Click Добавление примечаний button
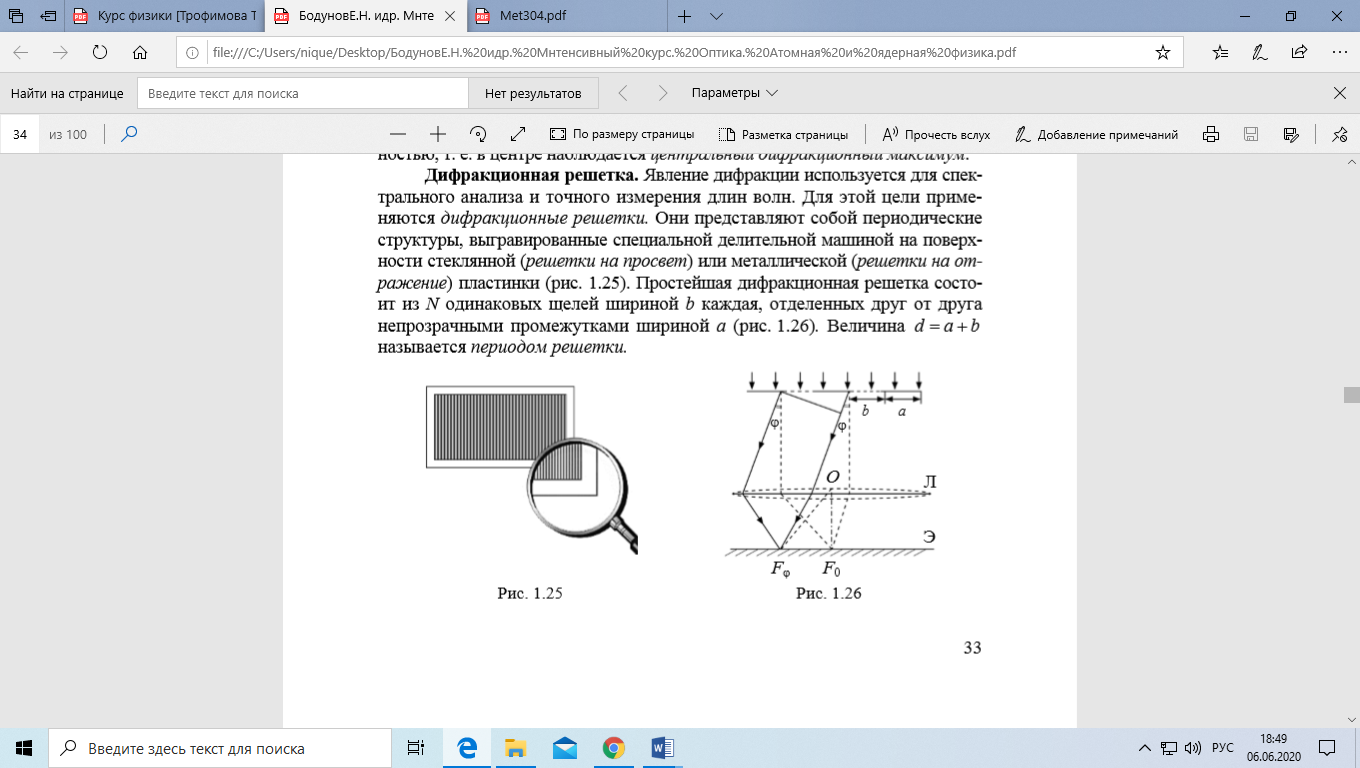This screenshot has height=768, width=1360. point(1097,134)
